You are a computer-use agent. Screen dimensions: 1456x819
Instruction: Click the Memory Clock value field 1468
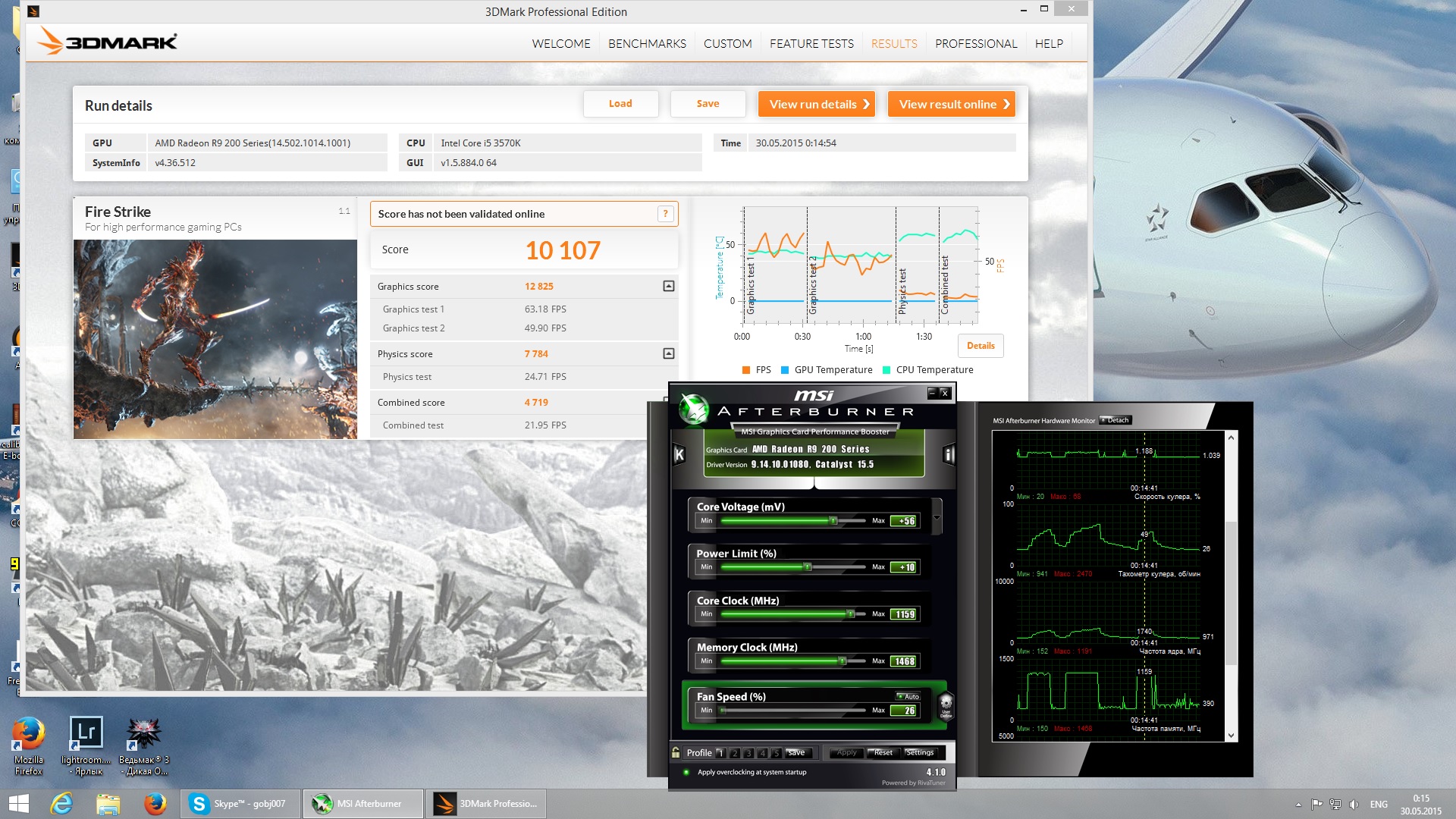pyautogui.click(x=905, y=661)
